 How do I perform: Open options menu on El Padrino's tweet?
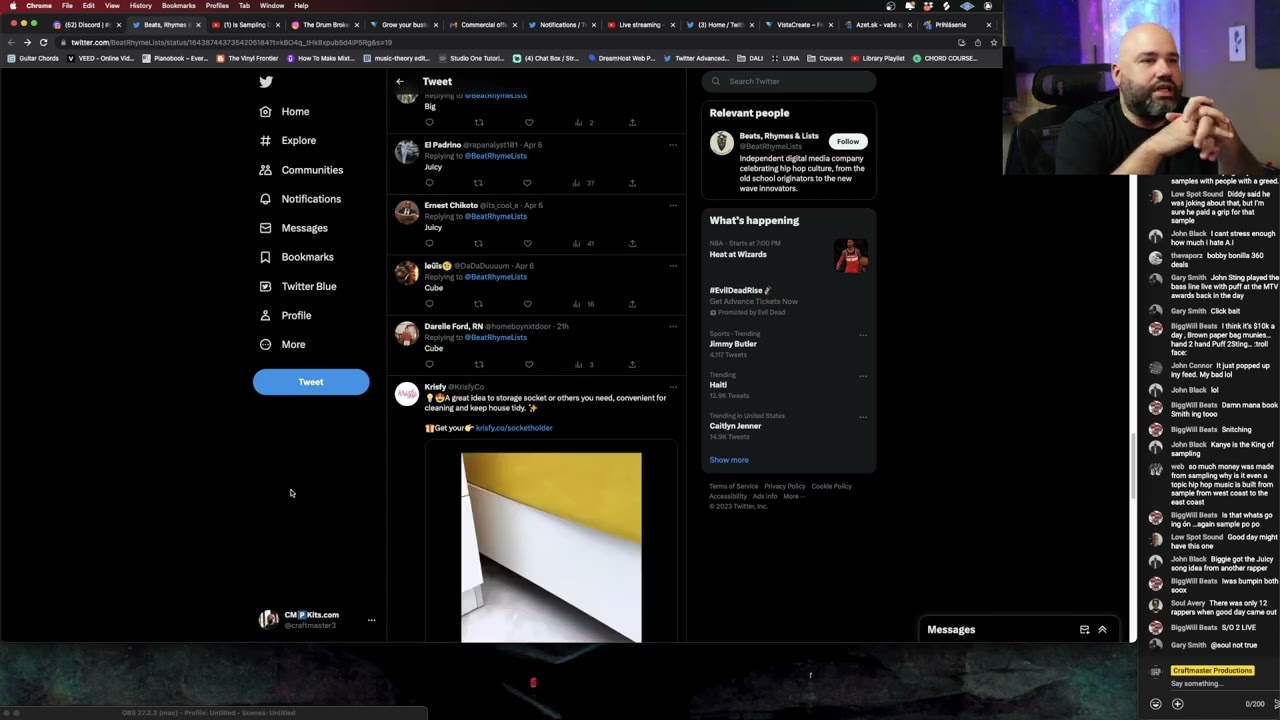[x=673, y=145]
